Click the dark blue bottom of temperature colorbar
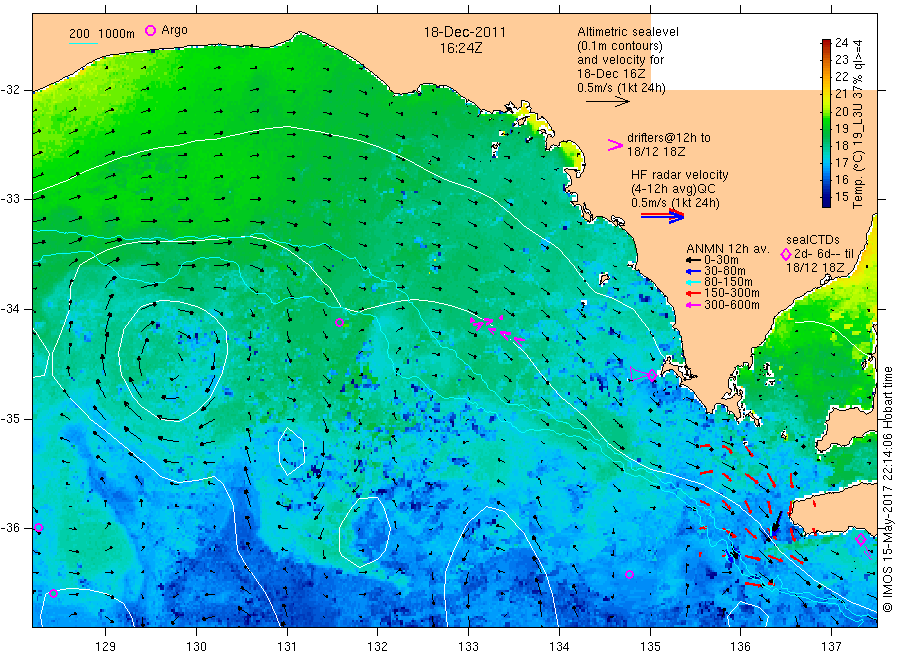The image size is (900, 660). tap(826, 201)
